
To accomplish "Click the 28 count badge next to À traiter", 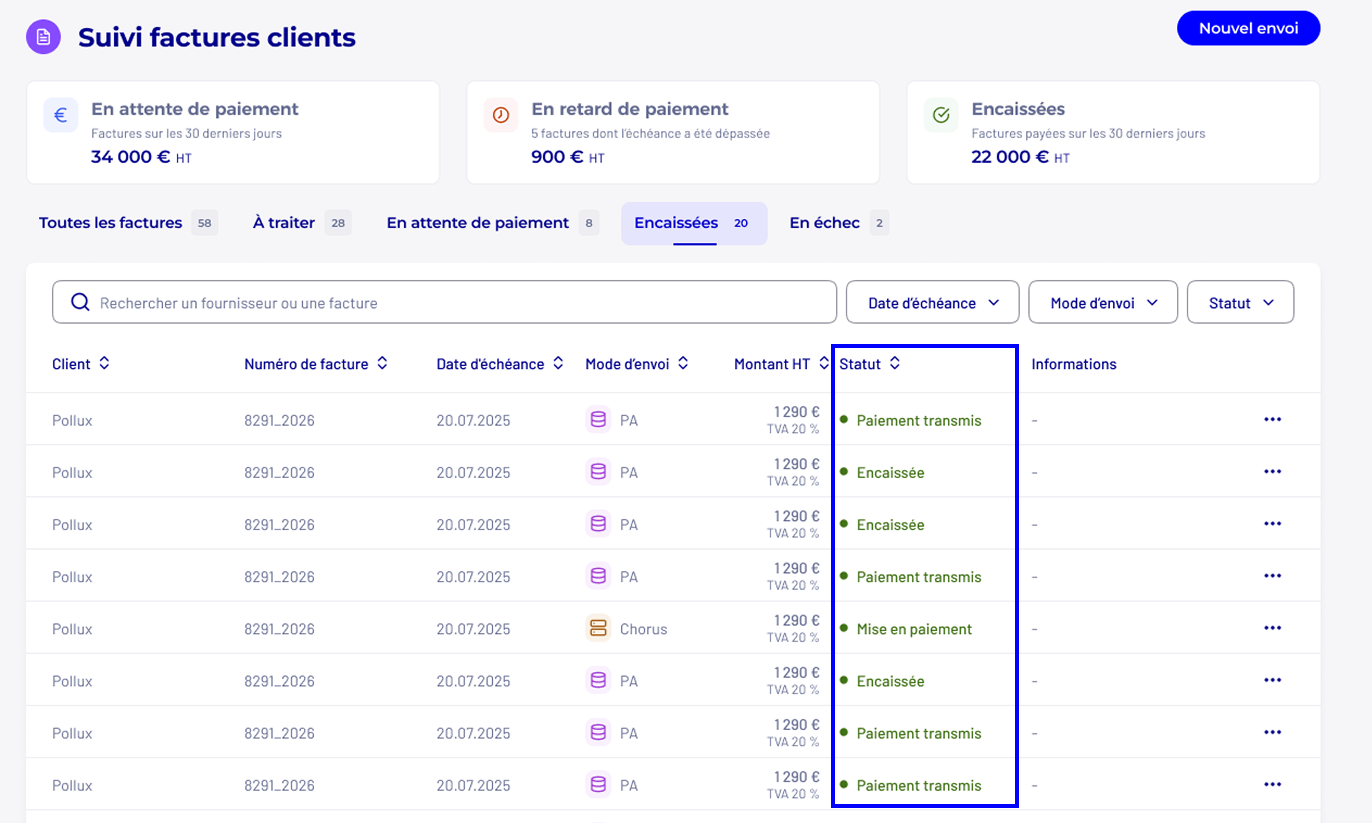I will pyautogui.click(x=338, y=223).
